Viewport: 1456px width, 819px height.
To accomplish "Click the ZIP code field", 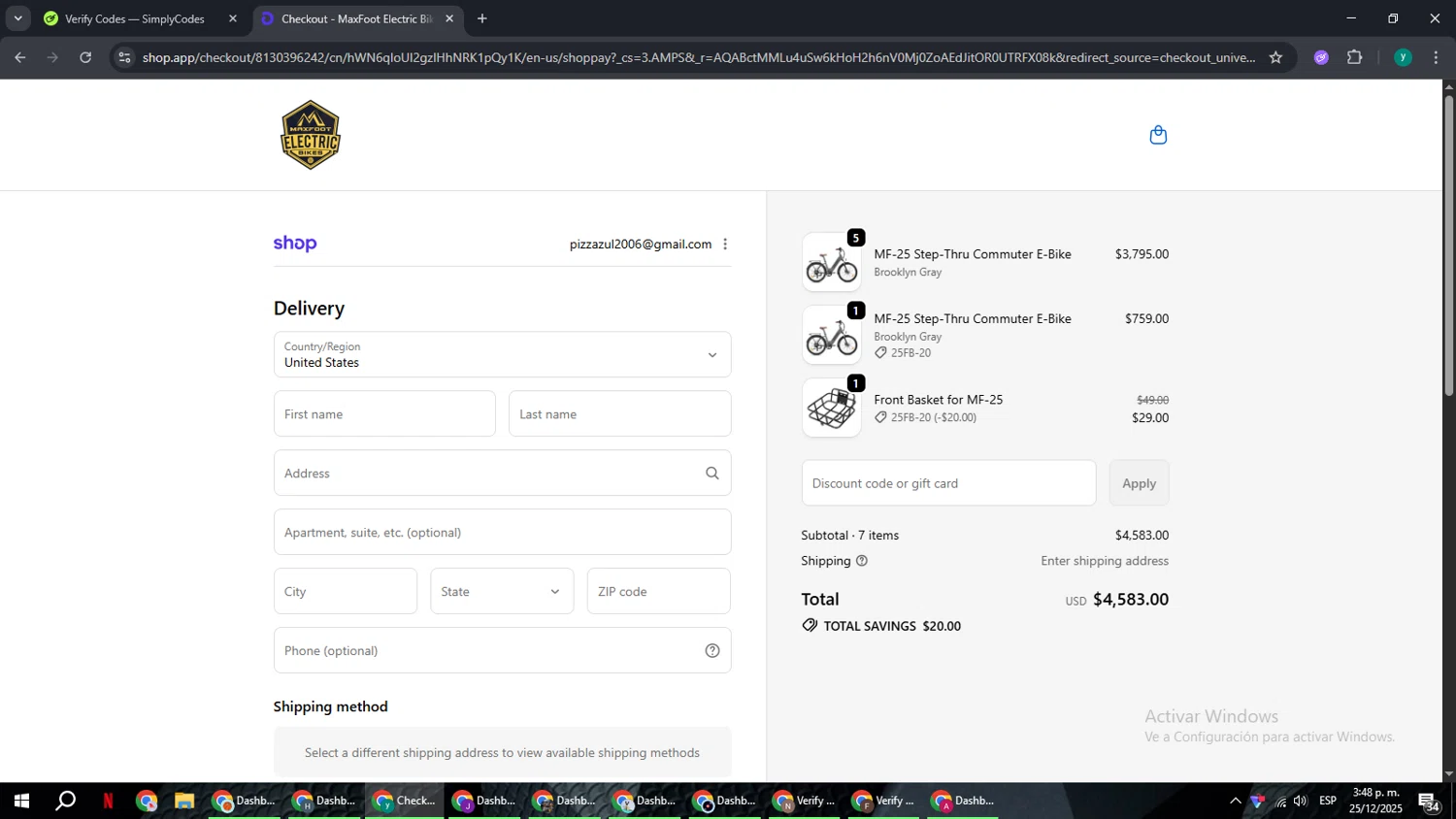I will (658, 592).
